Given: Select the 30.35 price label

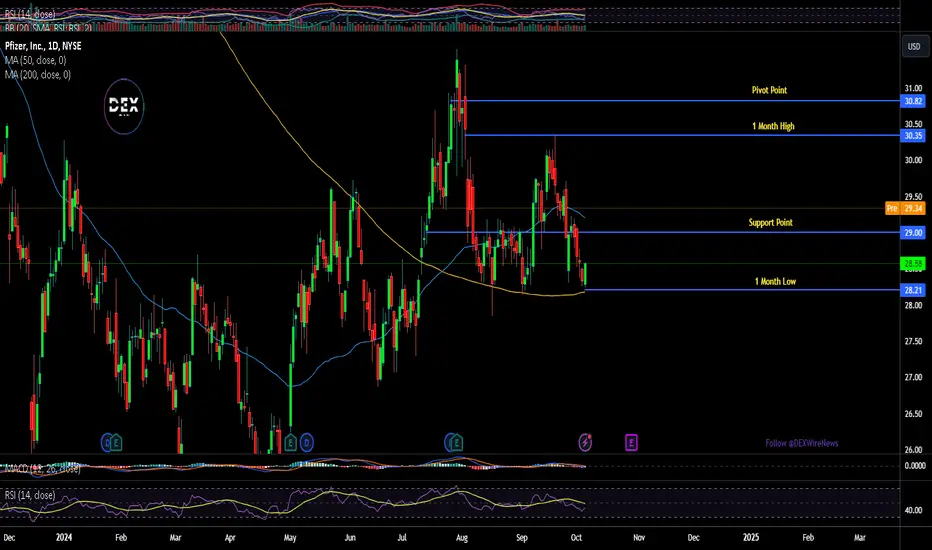Looking at the screenshot, I should coord(913,136).
